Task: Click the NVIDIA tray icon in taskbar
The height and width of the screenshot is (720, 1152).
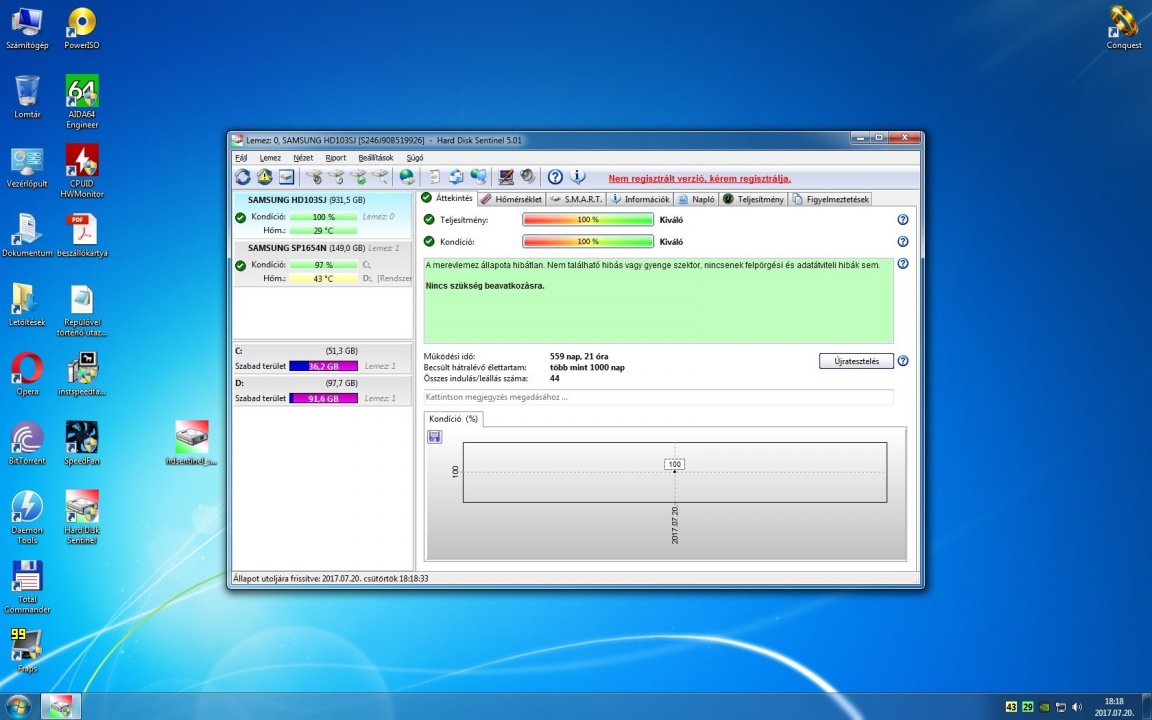Action: click(1044, 707)
